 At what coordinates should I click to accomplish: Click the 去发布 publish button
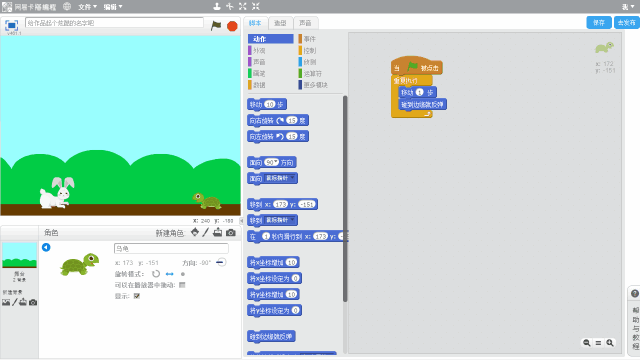tap(627, 23)
